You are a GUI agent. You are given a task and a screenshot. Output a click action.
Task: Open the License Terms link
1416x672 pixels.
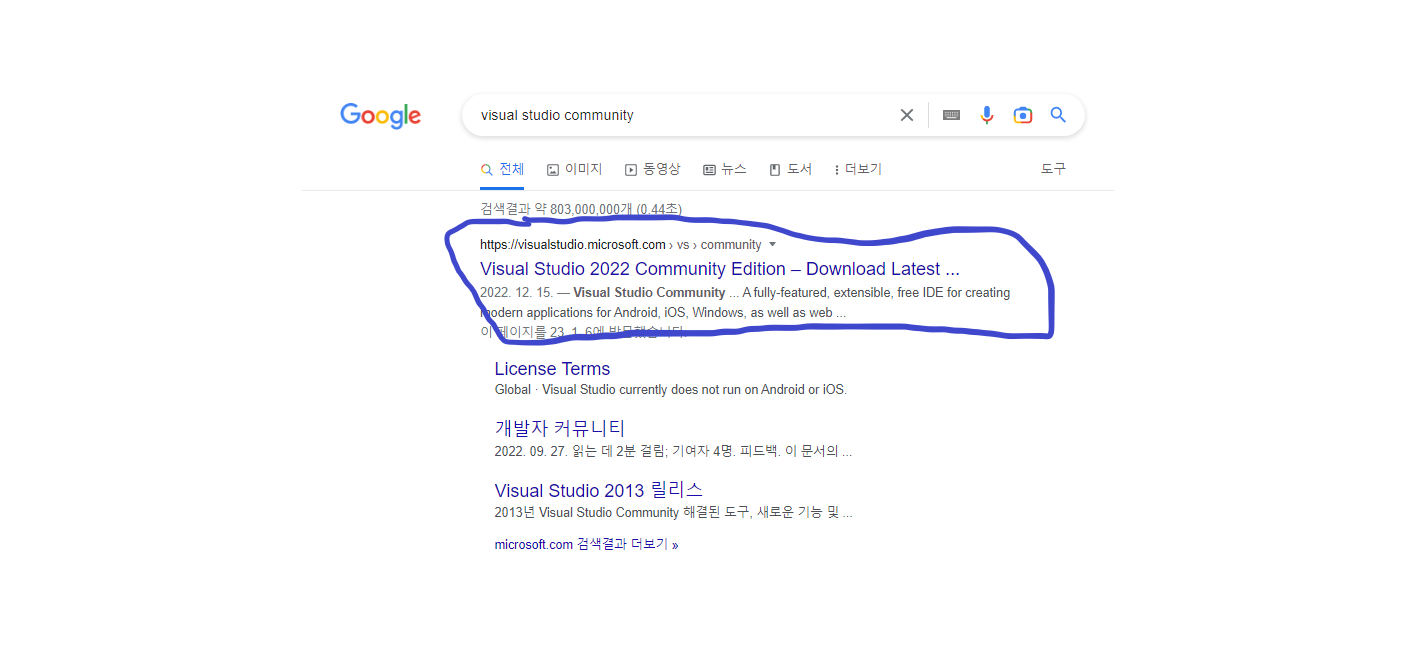pyautogui.click(x=552, y=369)
